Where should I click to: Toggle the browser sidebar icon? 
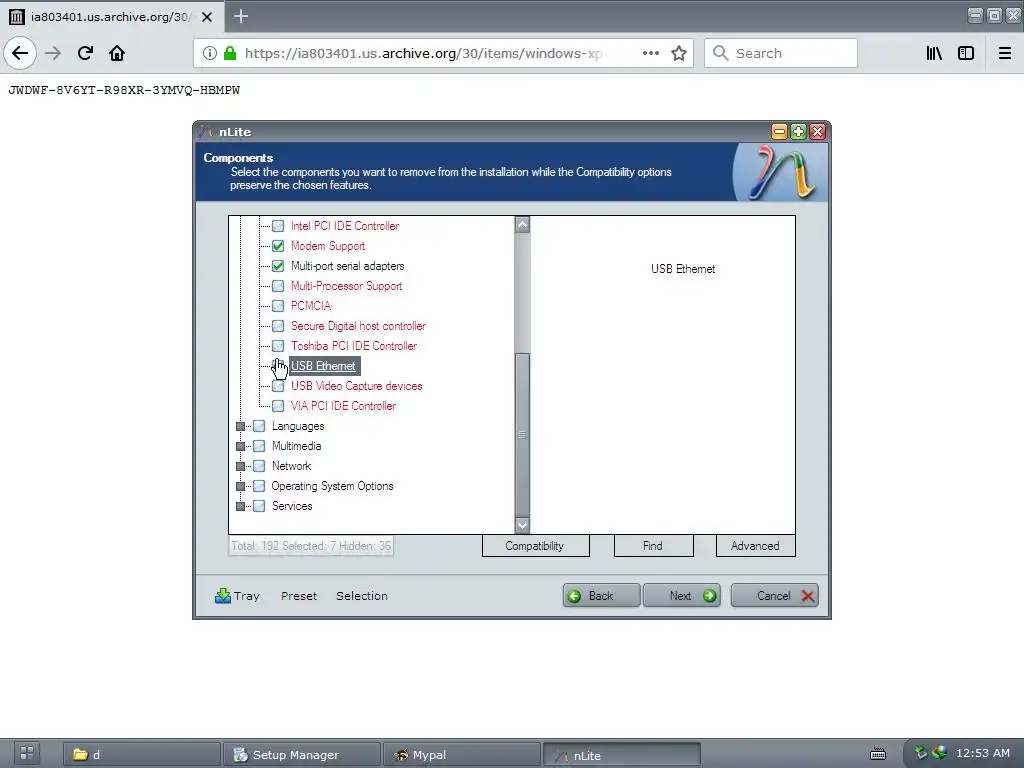click(966, 53)
